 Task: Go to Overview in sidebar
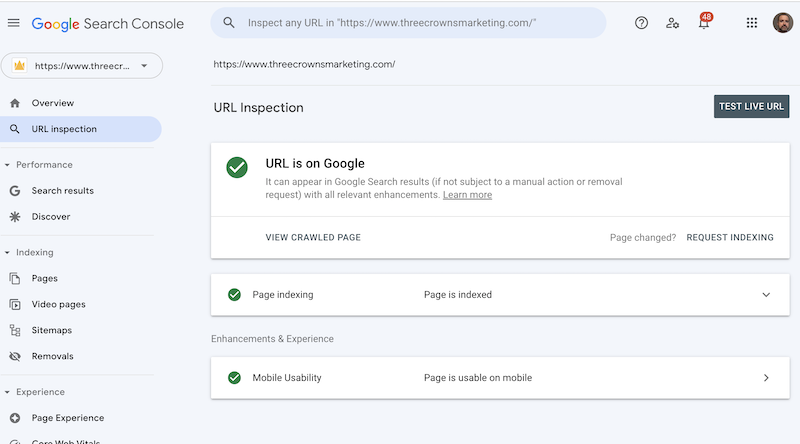click(x=53, y=103)
